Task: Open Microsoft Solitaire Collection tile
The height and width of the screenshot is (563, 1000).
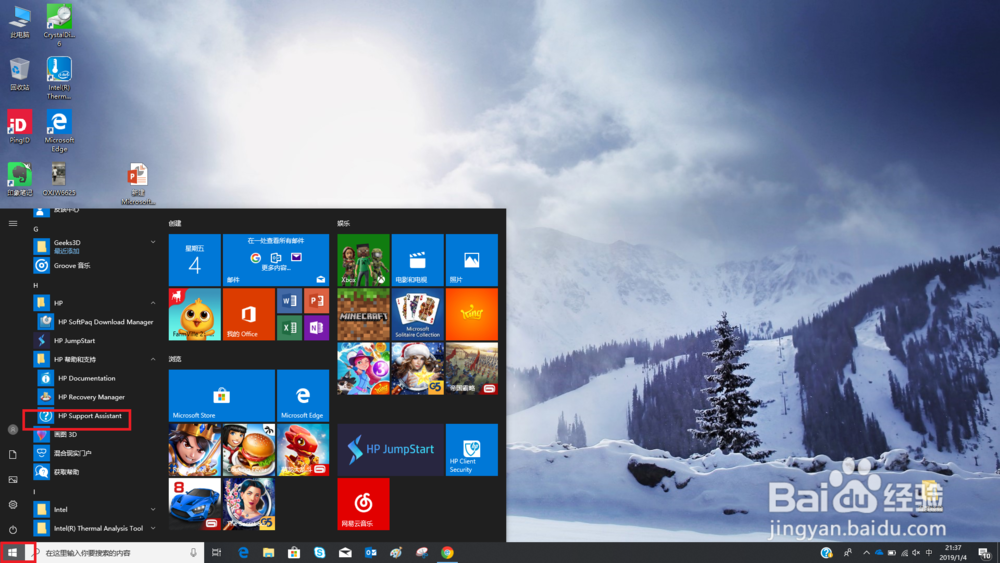Action: coord(418,314)
